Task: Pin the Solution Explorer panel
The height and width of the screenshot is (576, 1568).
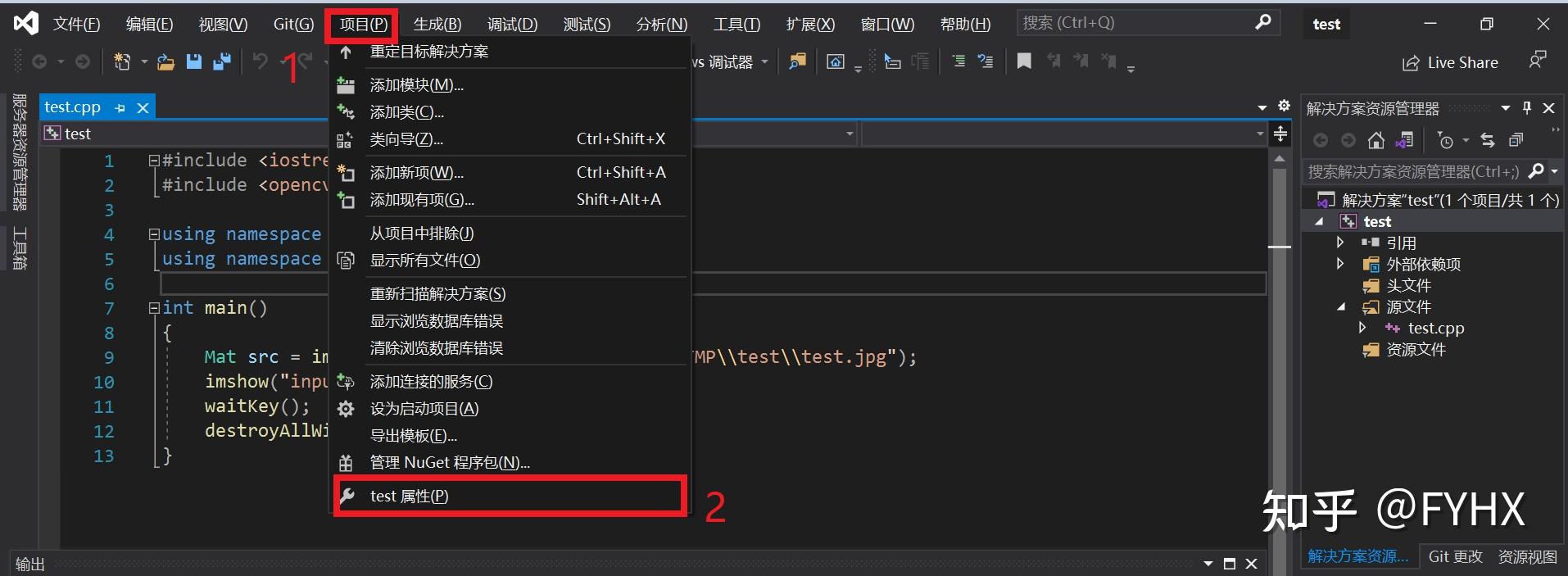Action: (1527, 108)
